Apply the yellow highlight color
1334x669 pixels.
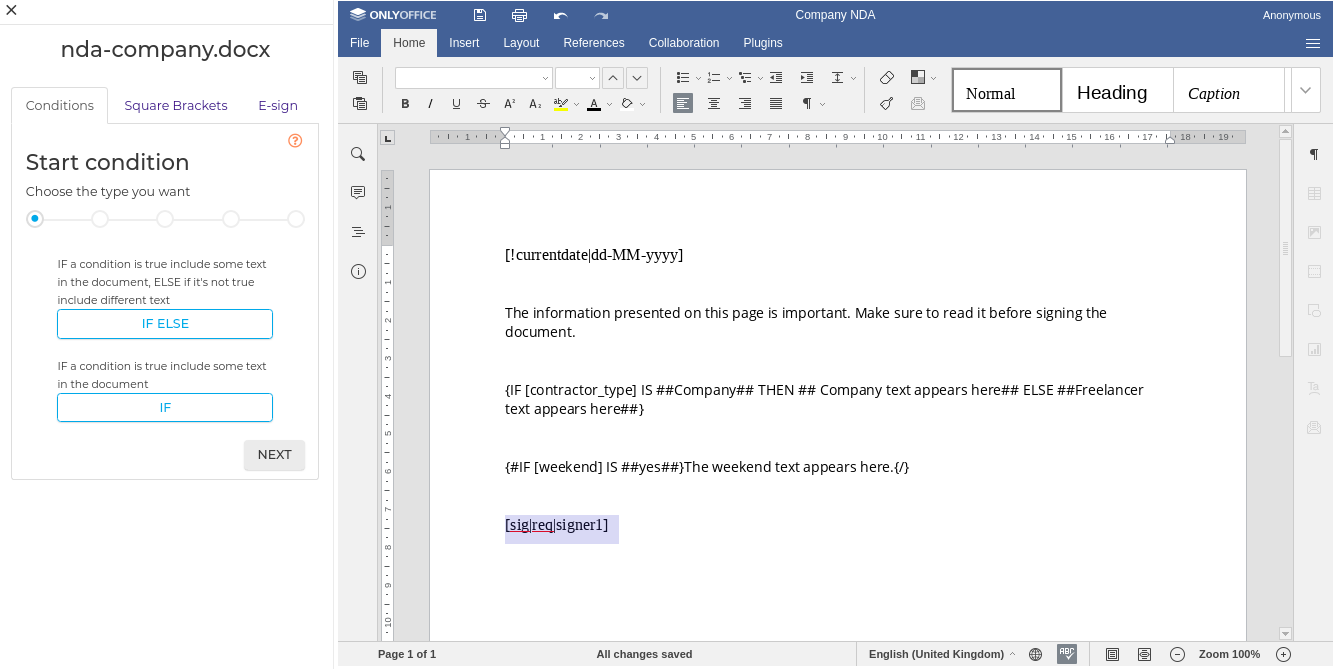(562, 103)
